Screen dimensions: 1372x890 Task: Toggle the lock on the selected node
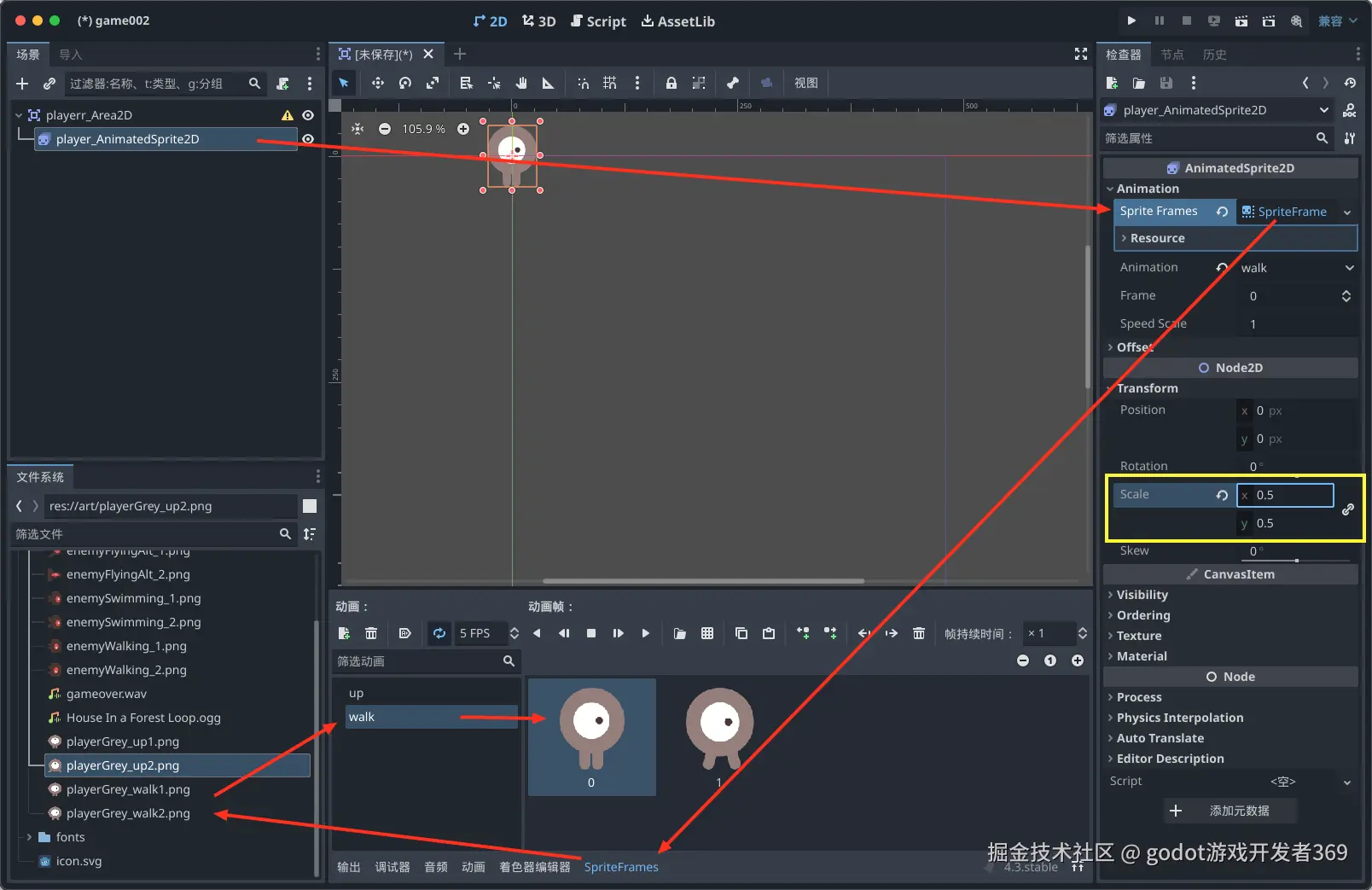[671, 83]
